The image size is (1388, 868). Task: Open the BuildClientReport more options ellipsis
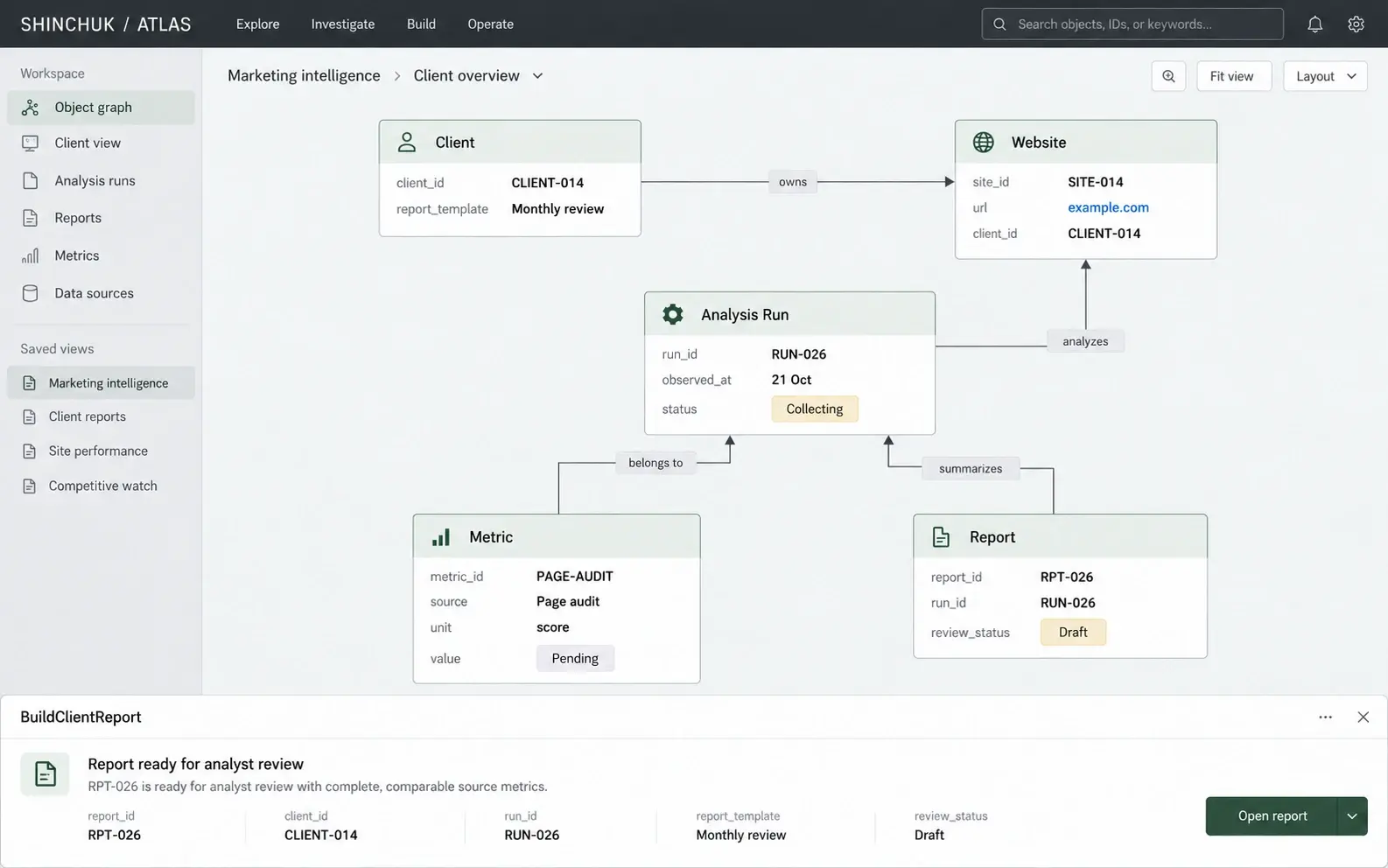coord(1325,717)
